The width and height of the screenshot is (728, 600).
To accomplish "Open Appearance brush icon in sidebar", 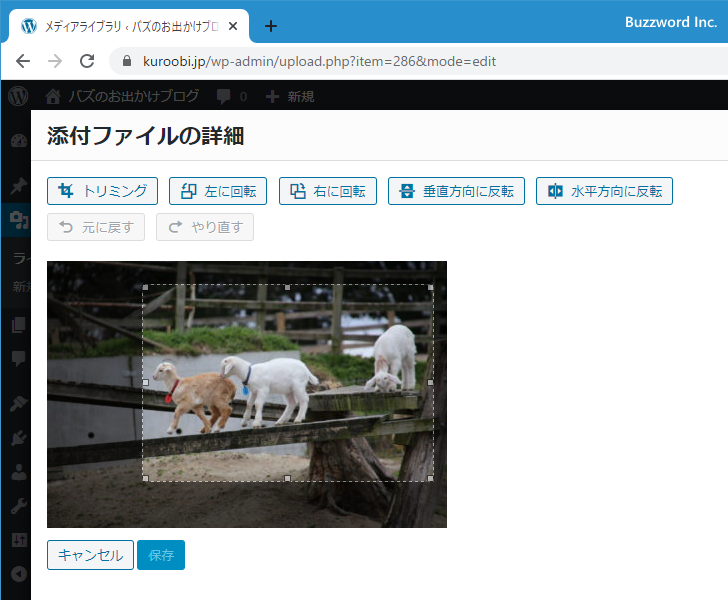I will (x=19, y=403).
